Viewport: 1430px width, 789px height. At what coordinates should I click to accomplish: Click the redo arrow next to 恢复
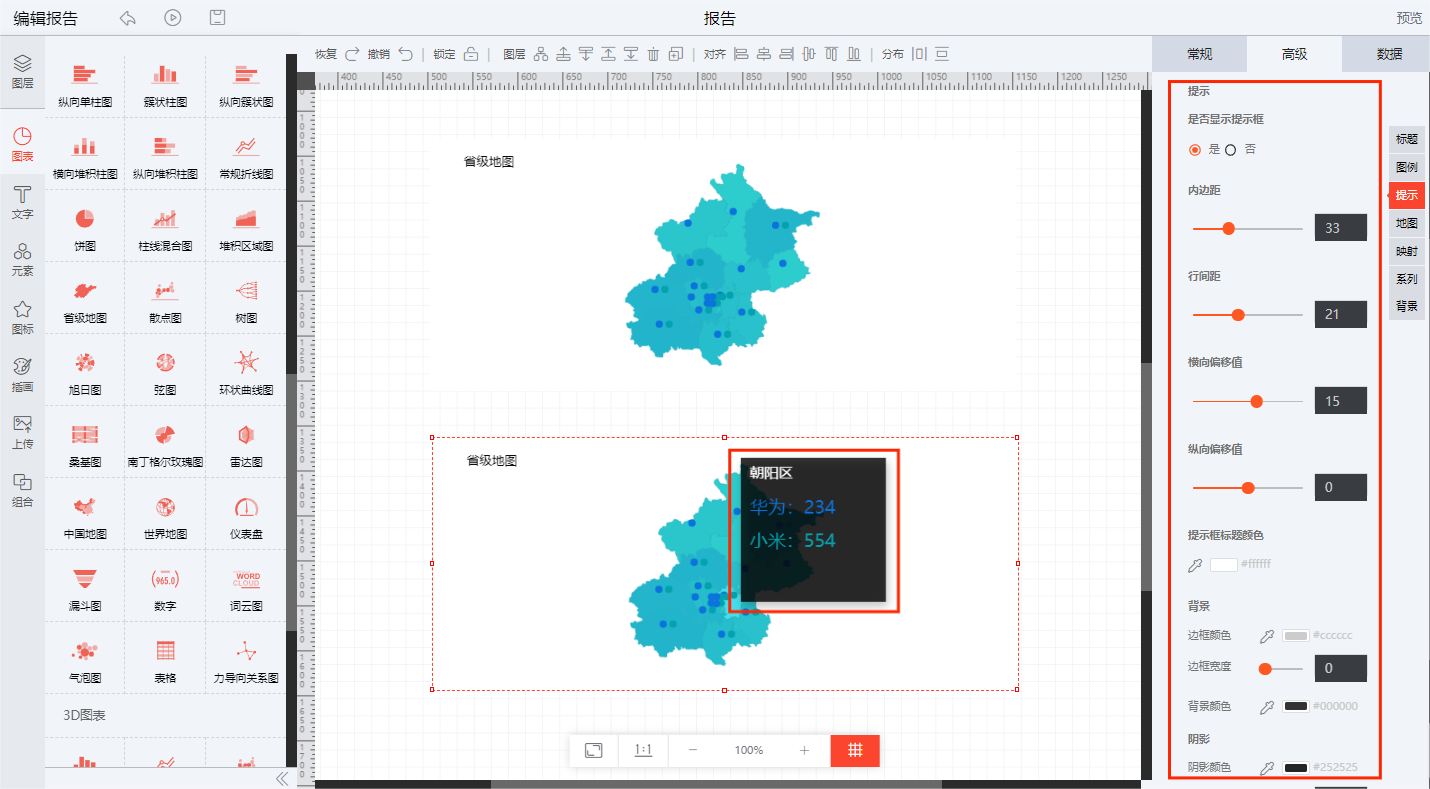352,54
